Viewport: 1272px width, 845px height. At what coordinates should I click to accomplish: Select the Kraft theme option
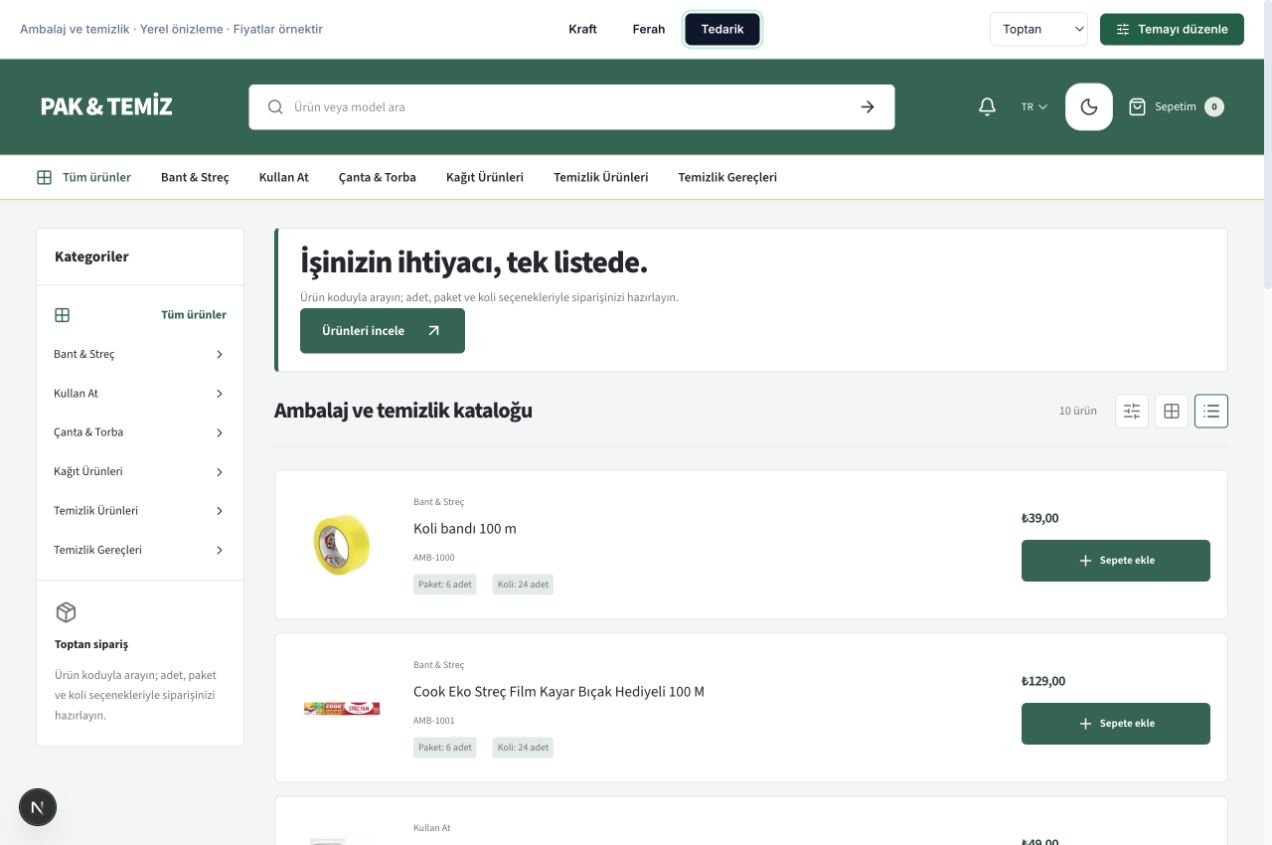tap(583, 29)
